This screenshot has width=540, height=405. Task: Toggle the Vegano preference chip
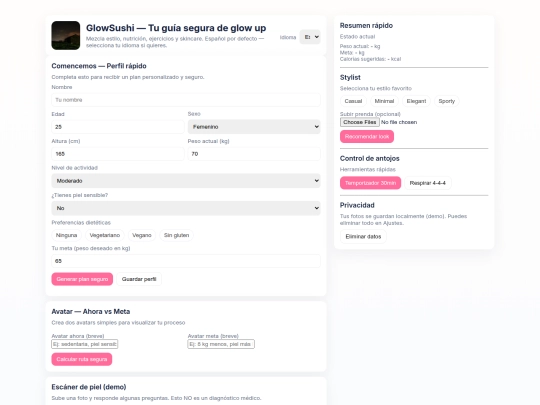pos(142,235)
